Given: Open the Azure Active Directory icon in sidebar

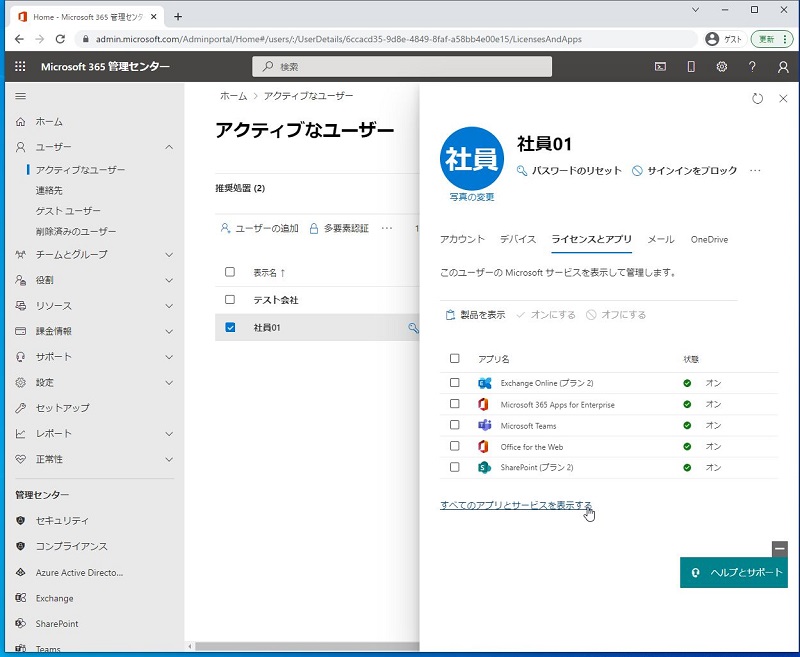Looking at the screenshot, I should click(20, 572).
